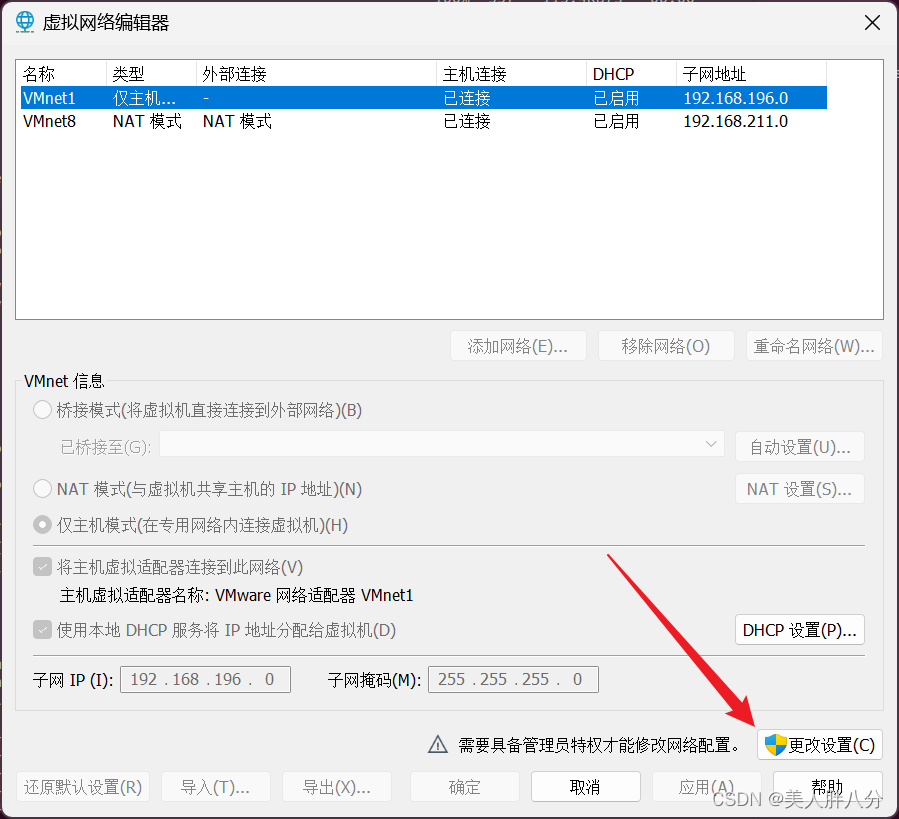
Task: Click the 子网掩码 input field
Action: pyautogui.click(x=513, y=679)
